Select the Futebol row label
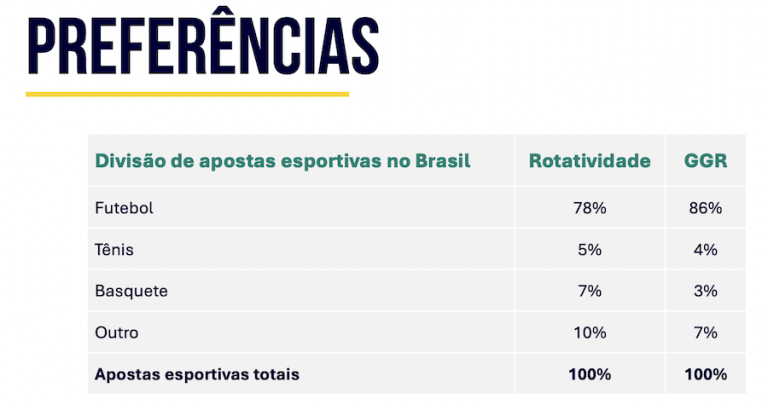The height and width of the screenshot is (405, 768). [123, 208]
